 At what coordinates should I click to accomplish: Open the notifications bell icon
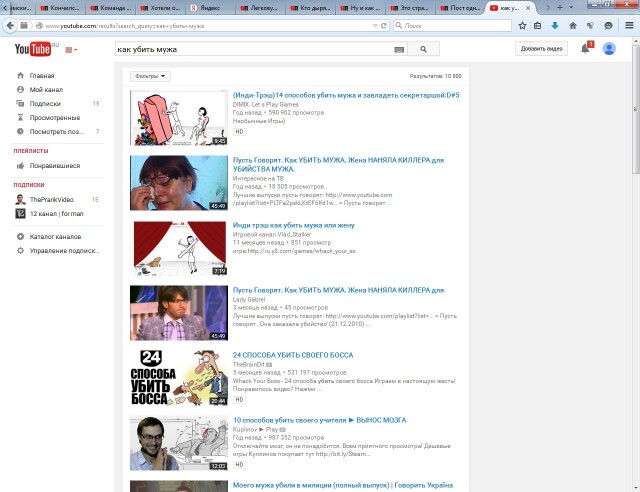[585, 49]
